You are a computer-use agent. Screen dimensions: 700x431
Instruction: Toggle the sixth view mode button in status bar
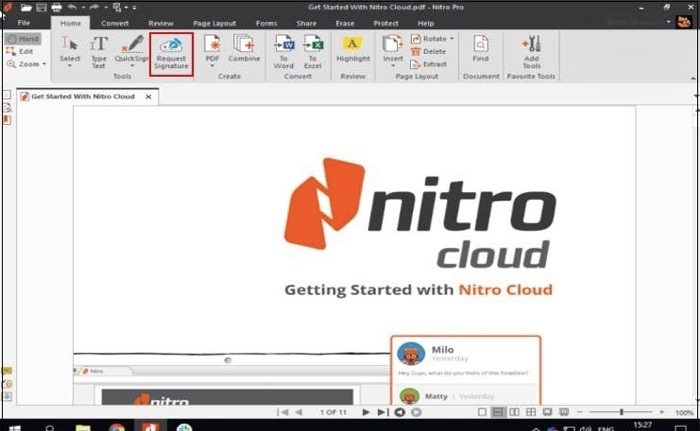click(564, 412)
